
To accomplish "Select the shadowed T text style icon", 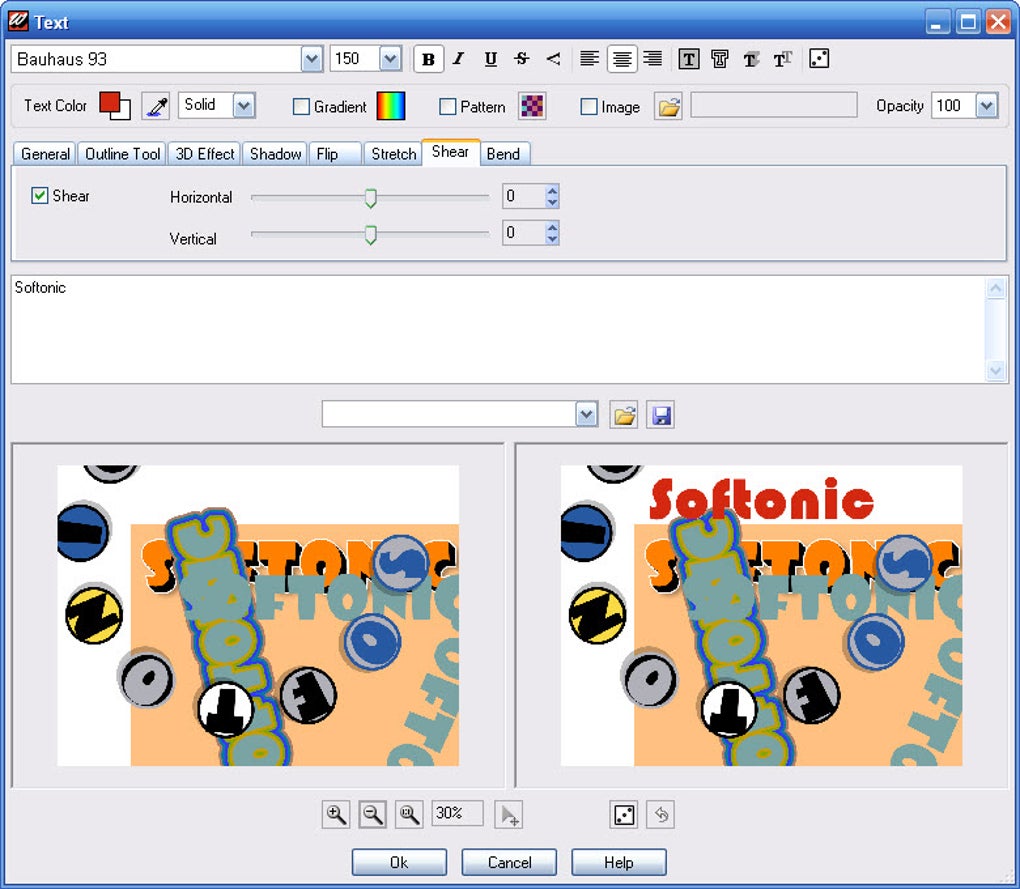I will tap(751, 59).
